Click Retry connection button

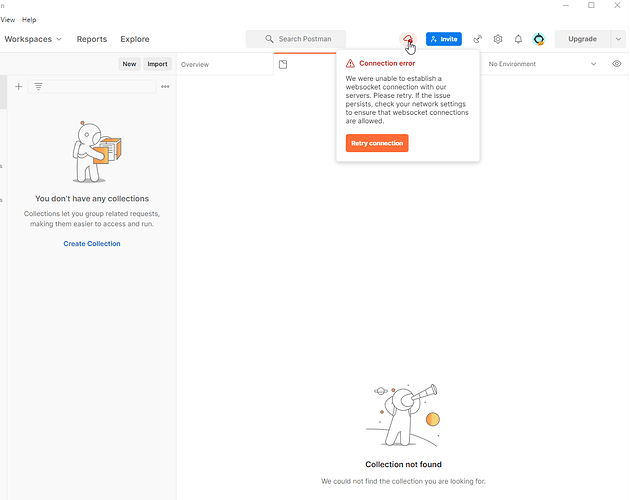click(x=377, y=143)
